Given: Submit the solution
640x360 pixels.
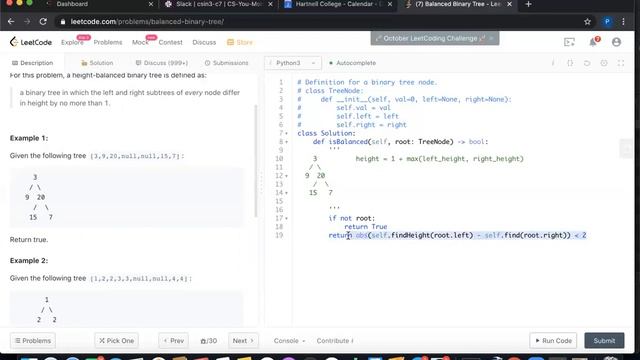Looking at the screenshot, I should [x=604, y=341].
